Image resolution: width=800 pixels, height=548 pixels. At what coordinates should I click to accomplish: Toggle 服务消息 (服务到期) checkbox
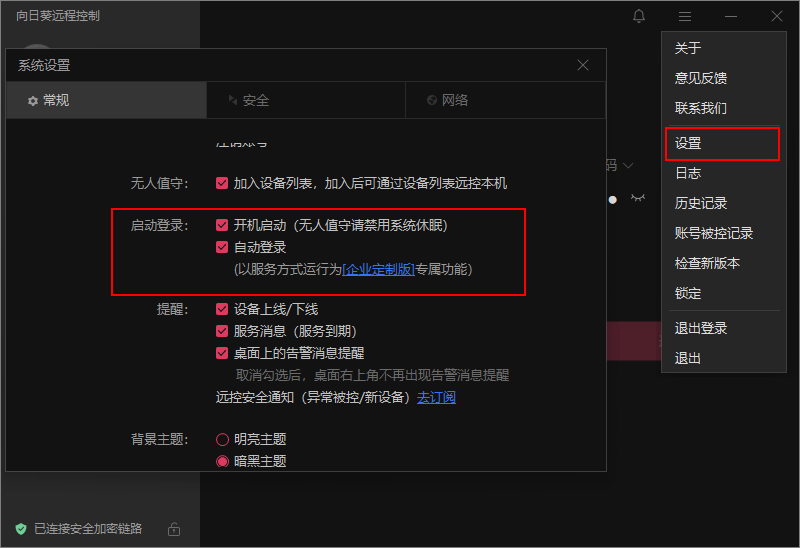pyautogui.click(x=222, y=331)
